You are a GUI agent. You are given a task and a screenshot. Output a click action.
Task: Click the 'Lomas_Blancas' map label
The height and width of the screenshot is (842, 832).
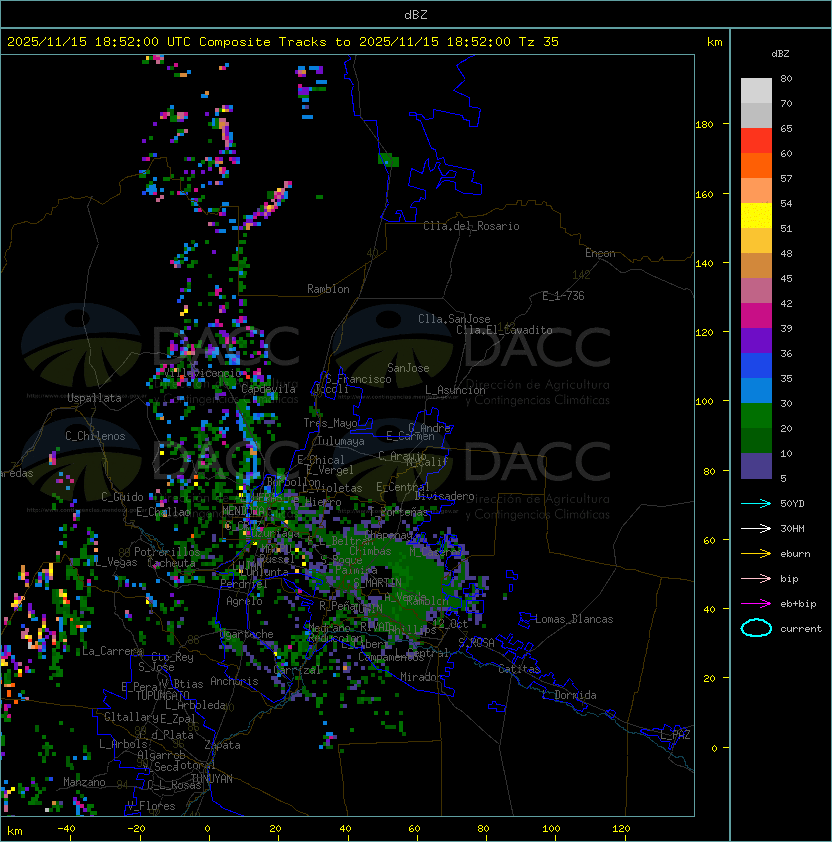tap(574, 619)
